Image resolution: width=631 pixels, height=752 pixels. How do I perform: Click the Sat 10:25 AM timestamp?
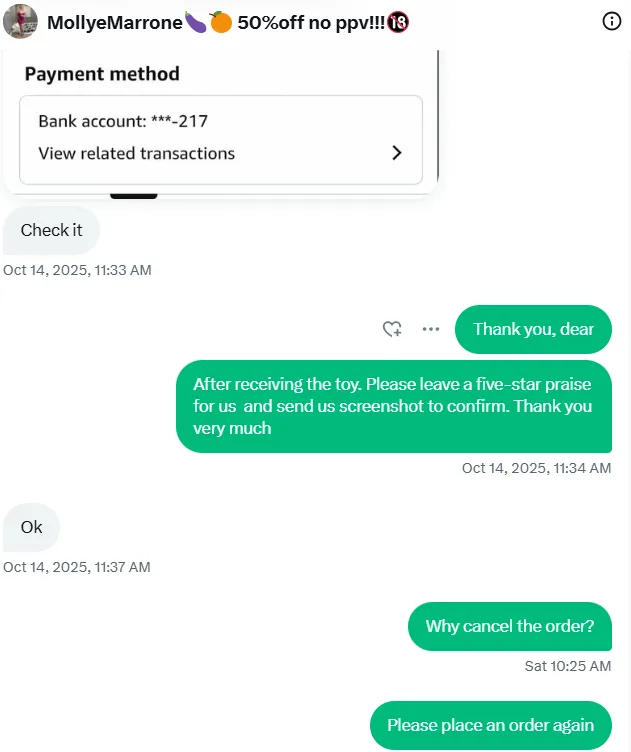point(567,666)
